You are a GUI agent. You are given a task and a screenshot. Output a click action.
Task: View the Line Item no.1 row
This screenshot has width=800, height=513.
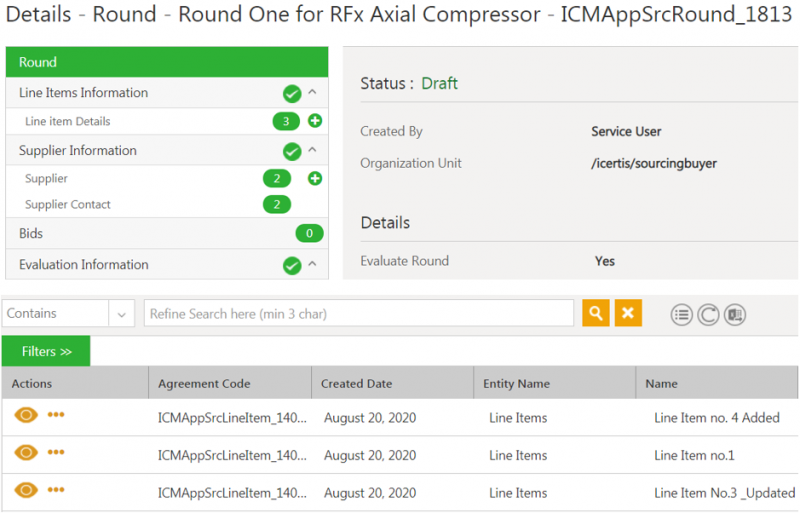coord(26,453)
